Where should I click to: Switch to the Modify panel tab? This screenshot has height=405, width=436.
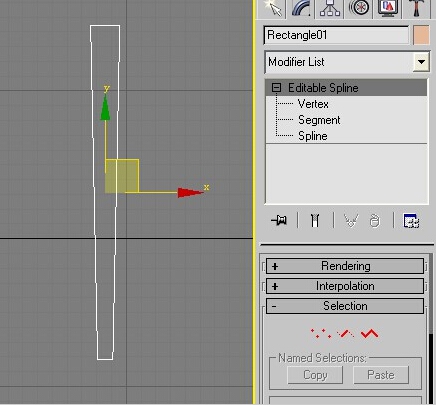coord(301,9)
